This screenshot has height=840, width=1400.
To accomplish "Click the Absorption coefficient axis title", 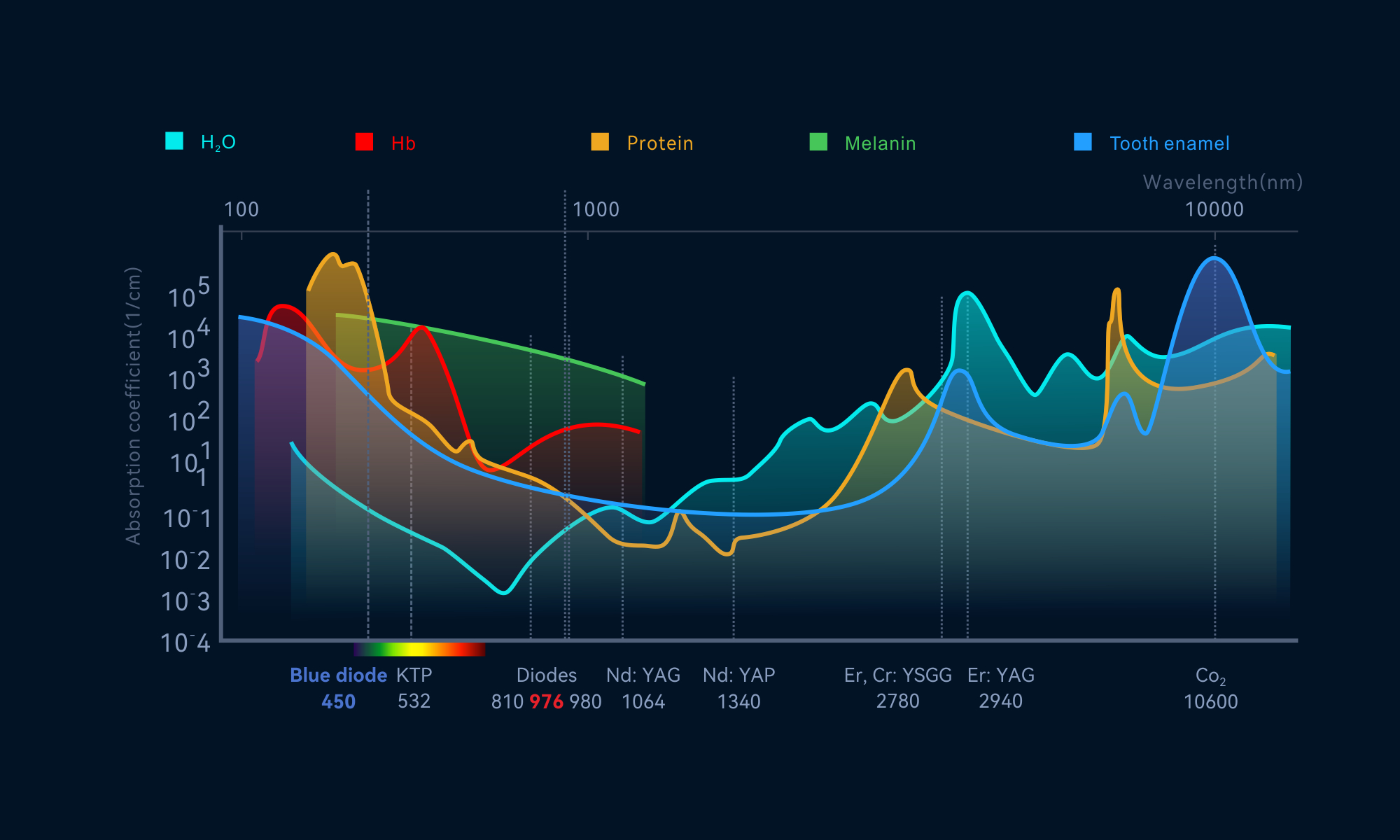I will pos(133,405).
